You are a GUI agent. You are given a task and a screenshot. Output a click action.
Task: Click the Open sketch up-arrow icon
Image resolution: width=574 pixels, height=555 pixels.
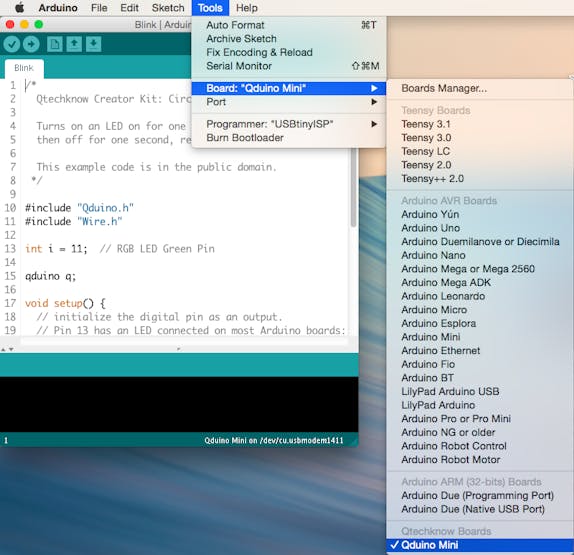pos(74,44)
